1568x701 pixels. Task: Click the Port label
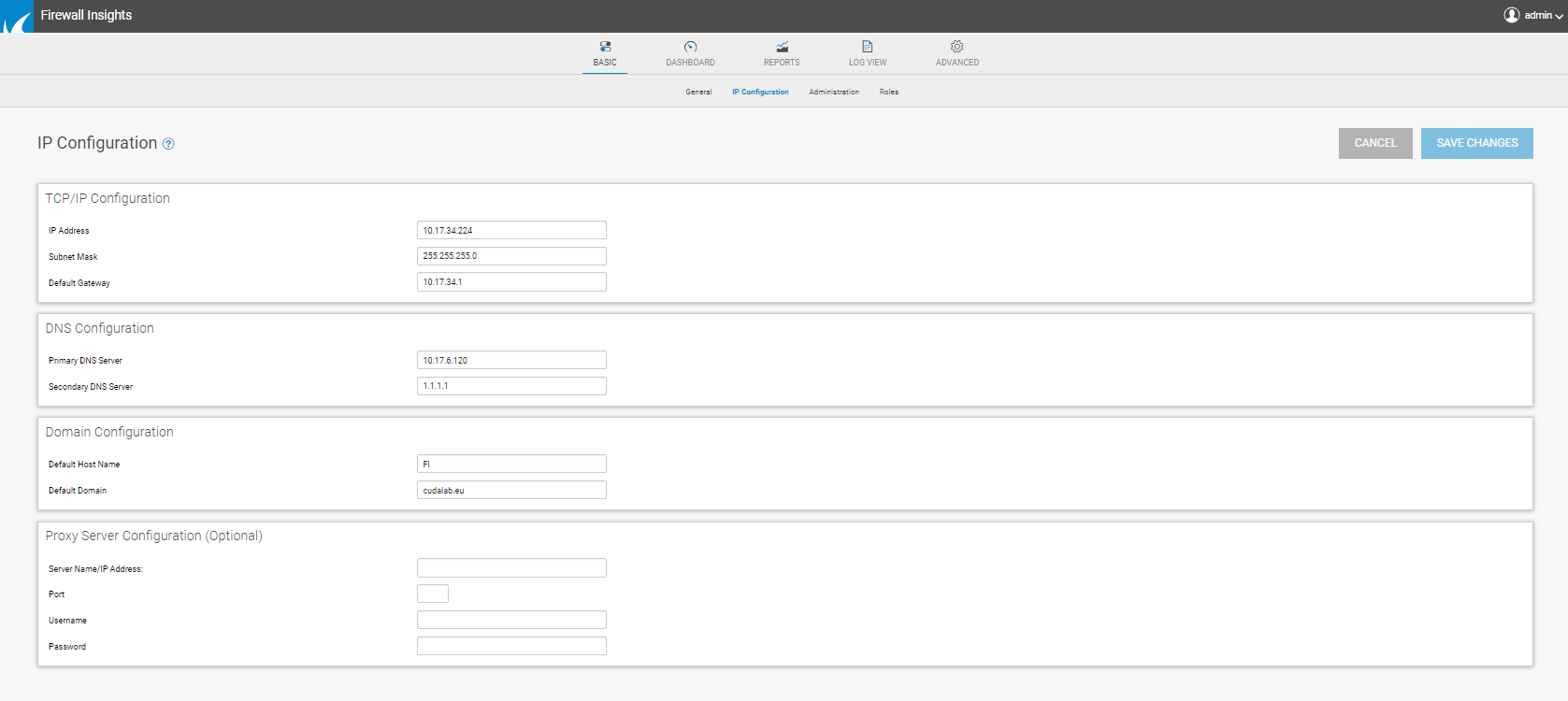coord(57,594)
